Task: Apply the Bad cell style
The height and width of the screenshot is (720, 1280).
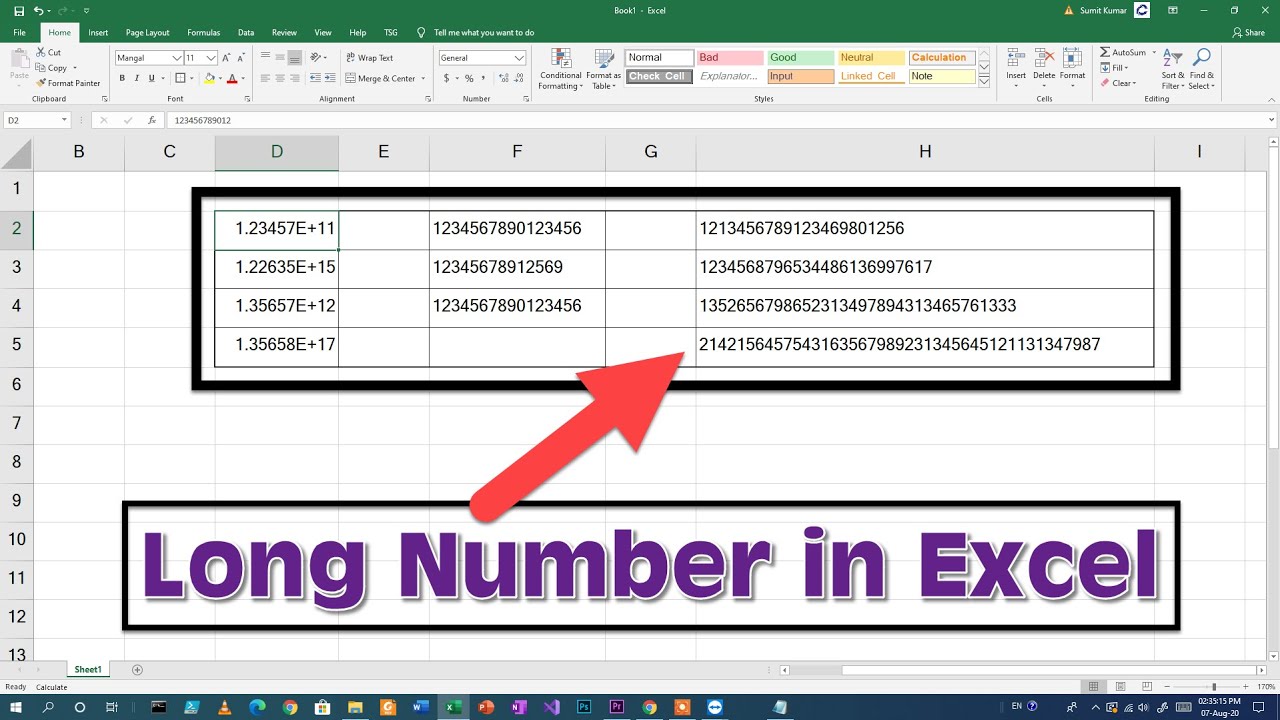Action: point(730,58)
